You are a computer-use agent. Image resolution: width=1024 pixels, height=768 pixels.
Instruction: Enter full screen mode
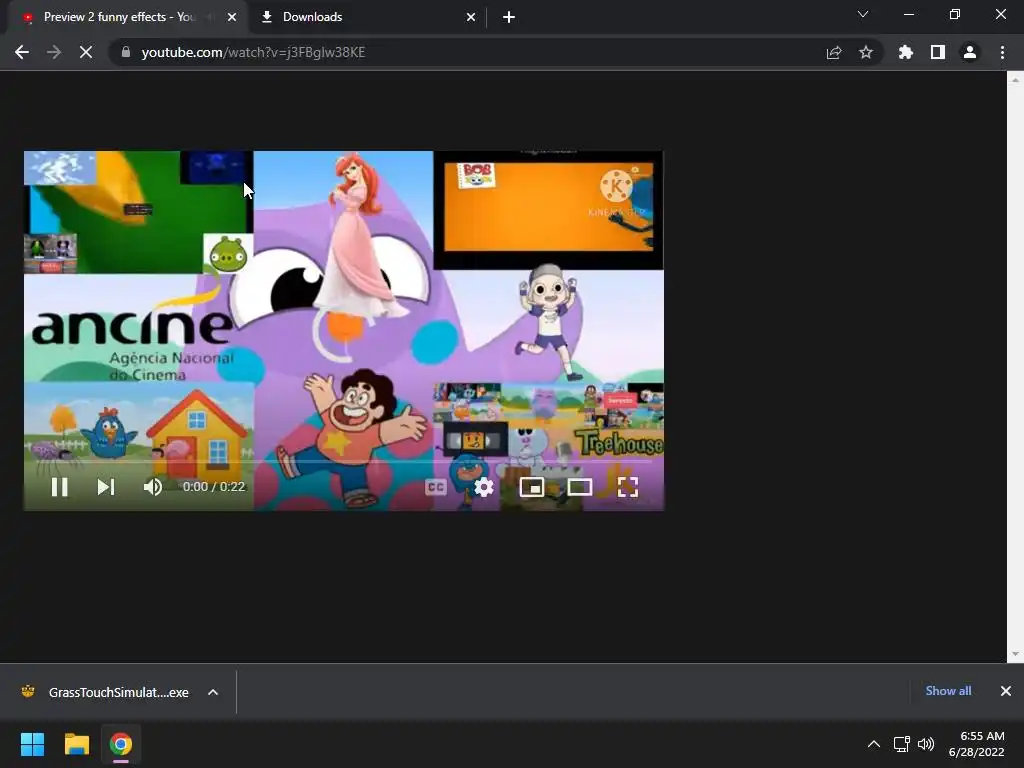pos(628,487)
